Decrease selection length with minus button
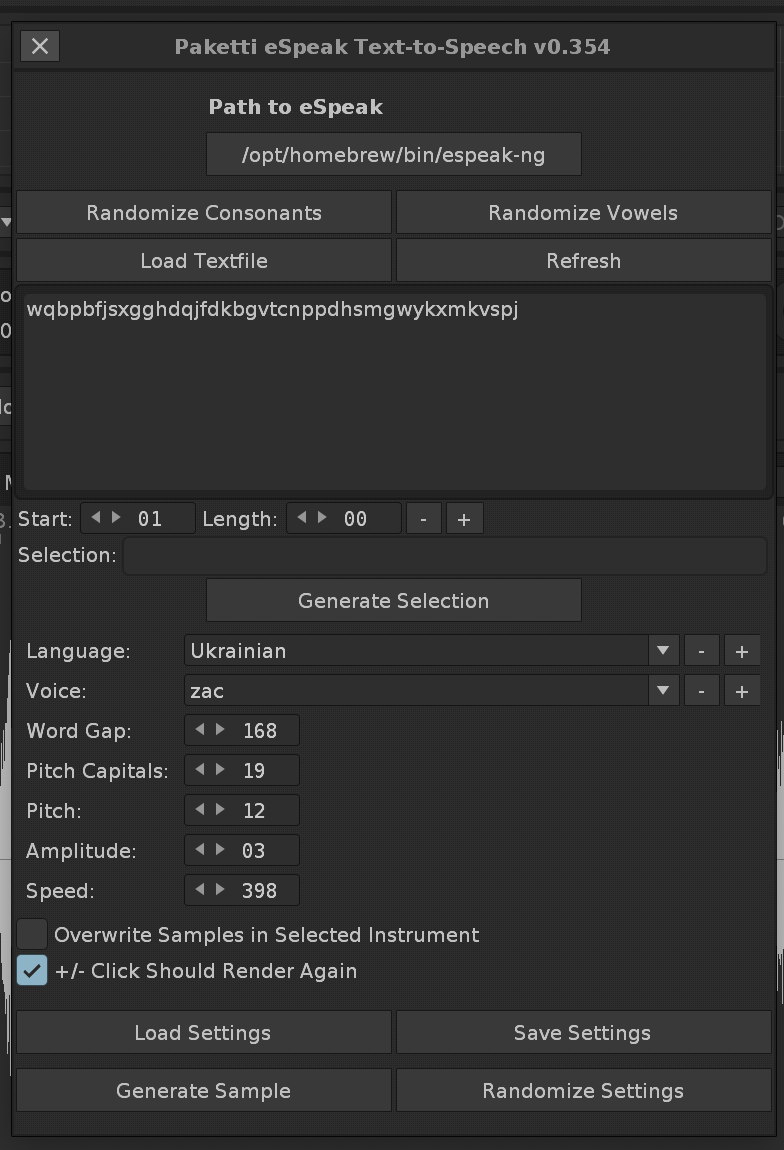 pyautogui.click(x=424, y=519)
